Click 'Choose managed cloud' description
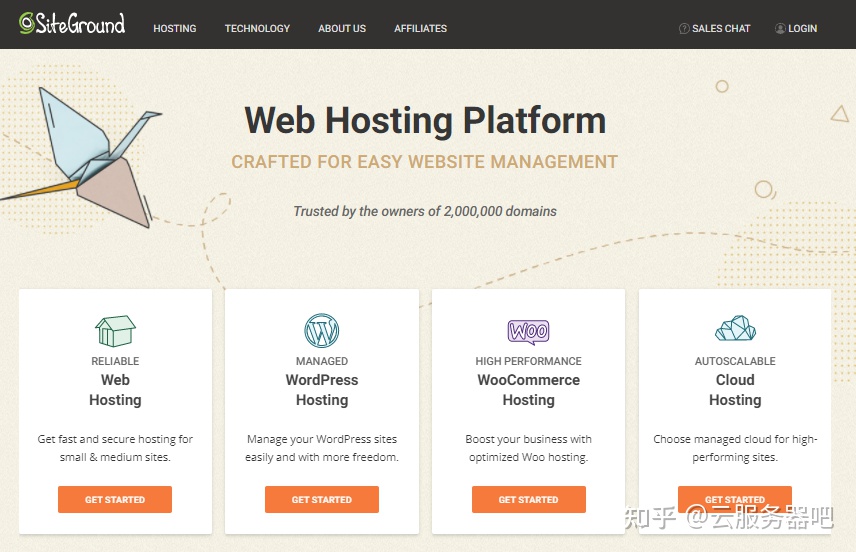The image size is (856, 552). tap(735, 448)
